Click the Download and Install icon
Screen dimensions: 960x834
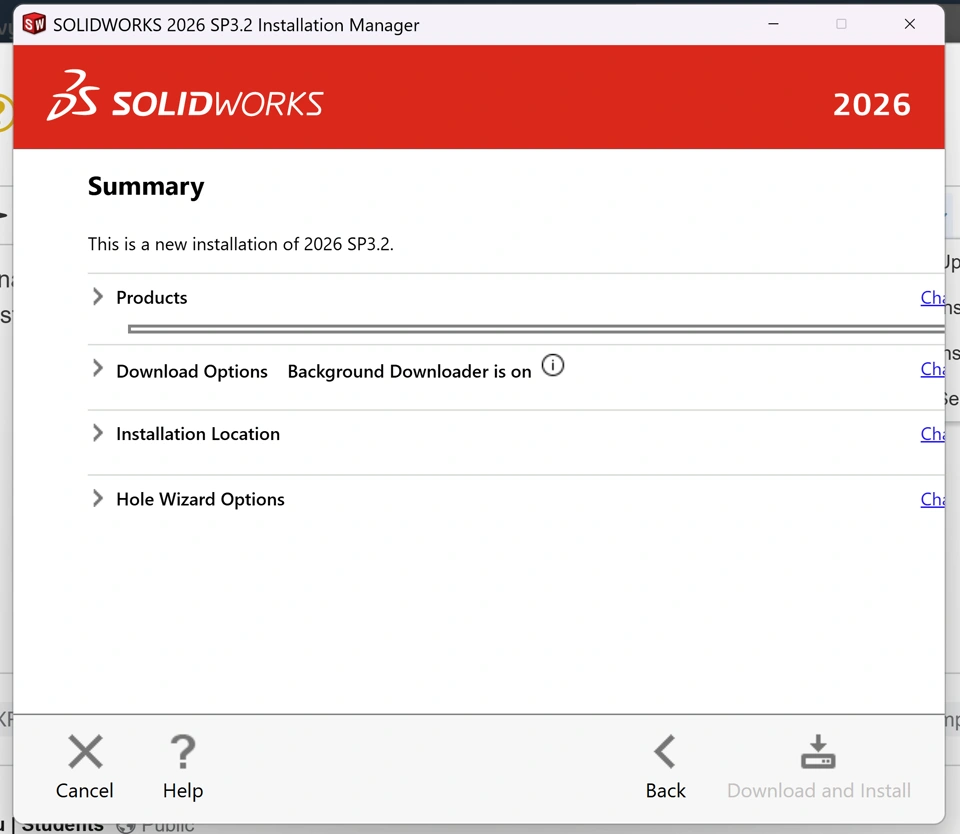click(x=818, y=751)
